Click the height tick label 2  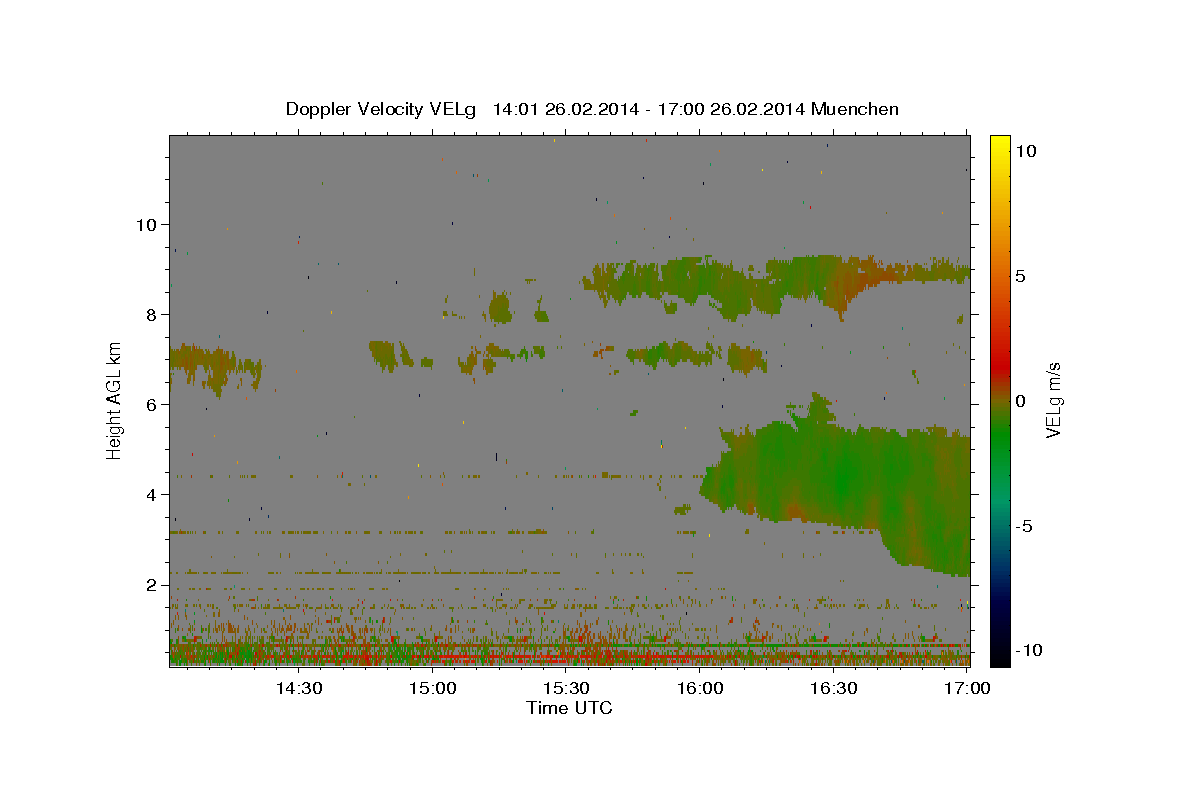tap(150, 585)
